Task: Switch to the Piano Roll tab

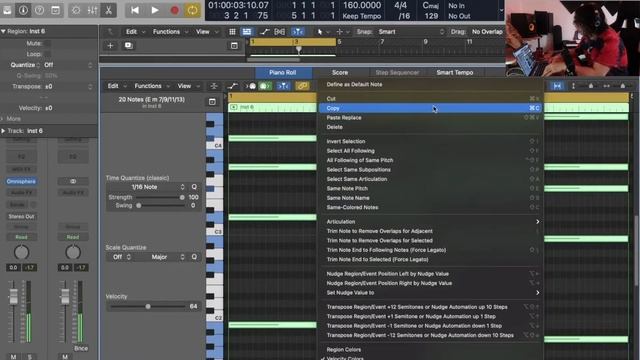Action: [x=282, y=72]
